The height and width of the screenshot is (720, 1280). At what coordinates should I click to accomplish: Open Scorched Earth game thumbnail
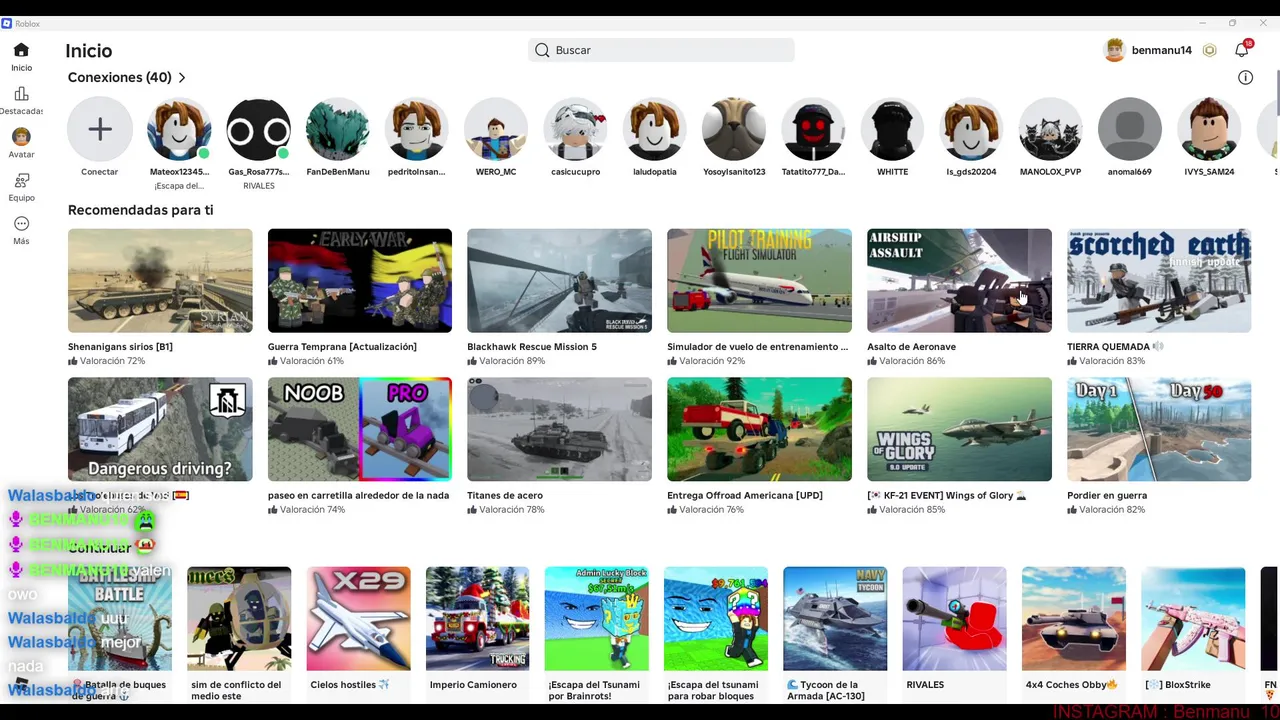point(1159,280)
